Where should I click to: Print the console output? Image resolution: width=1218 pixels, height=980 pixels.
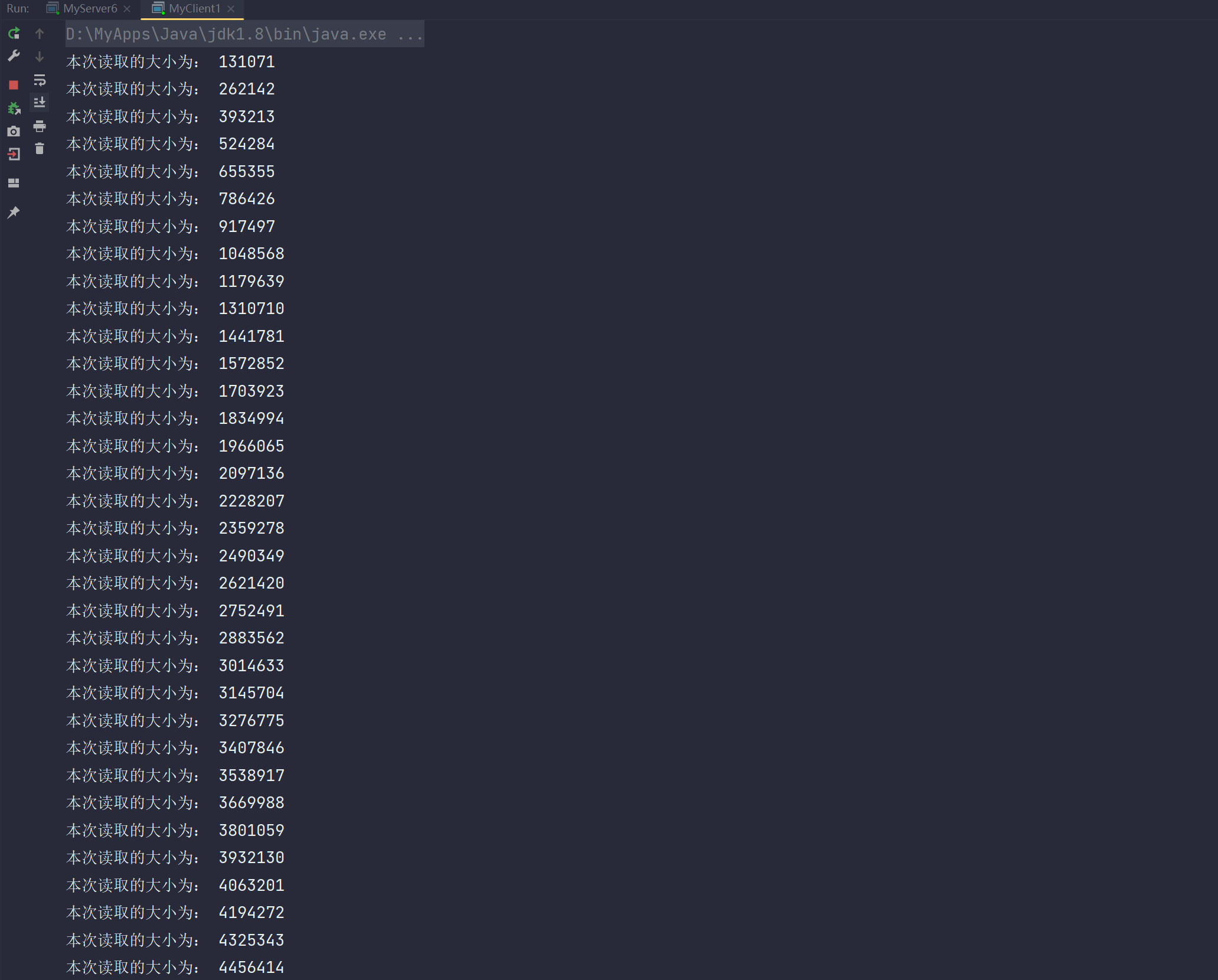[x=40, y=126]
